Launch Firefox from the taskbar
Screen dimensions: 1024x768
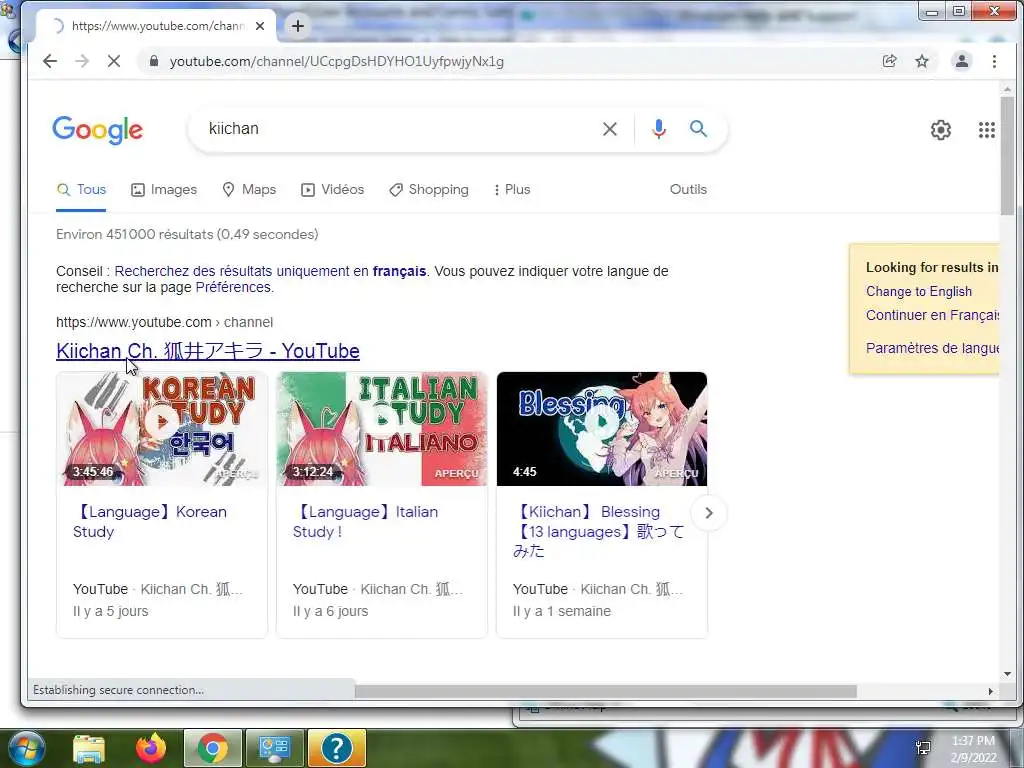151,748
